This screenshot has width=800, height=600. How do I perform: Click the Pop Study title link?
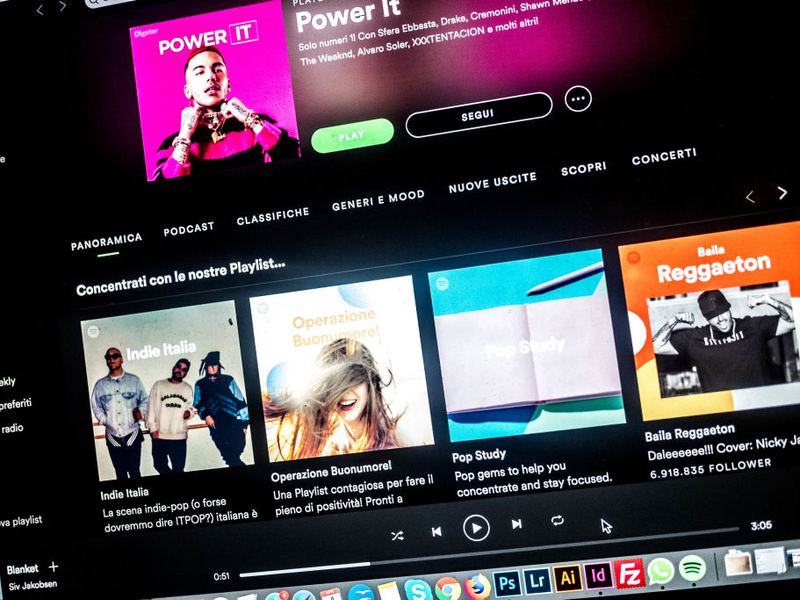479,455
